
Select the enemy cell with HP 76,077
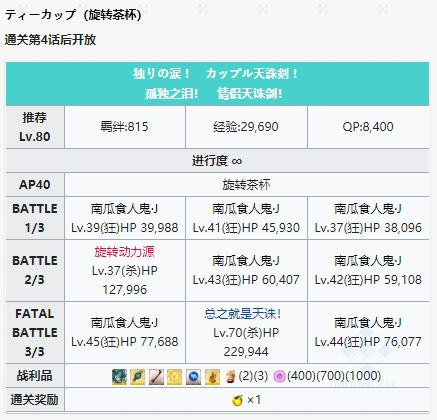(x=368, y=332)
